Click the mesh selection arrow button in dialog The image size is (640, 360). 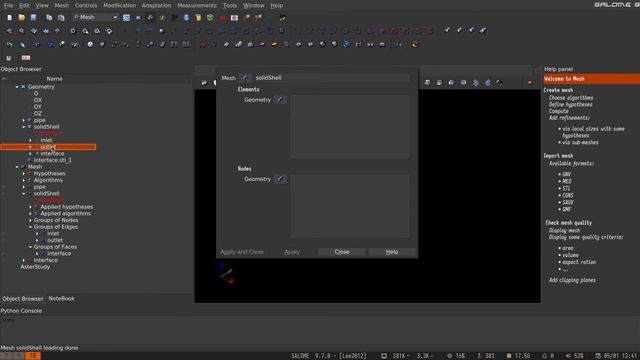tap(244, 78)
